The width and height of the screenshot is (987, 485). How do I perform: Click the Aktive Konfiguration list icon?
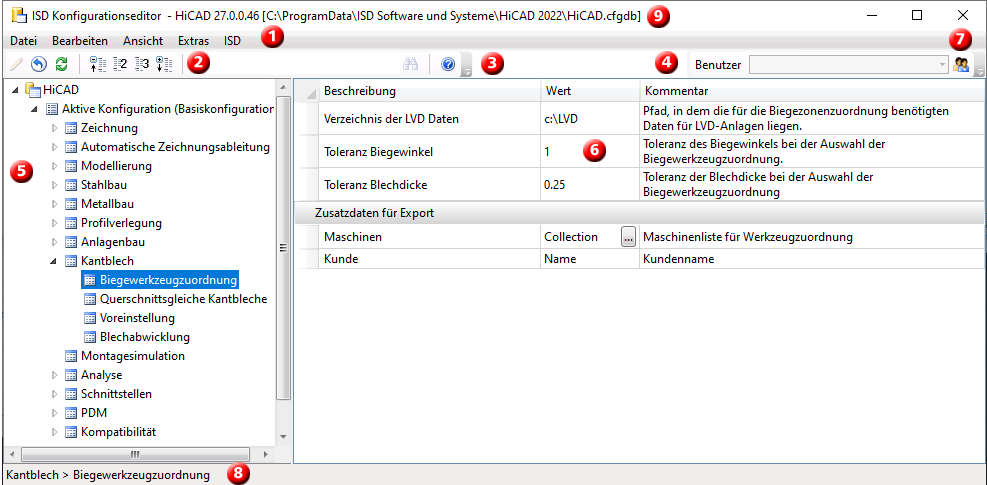point(52,109)
